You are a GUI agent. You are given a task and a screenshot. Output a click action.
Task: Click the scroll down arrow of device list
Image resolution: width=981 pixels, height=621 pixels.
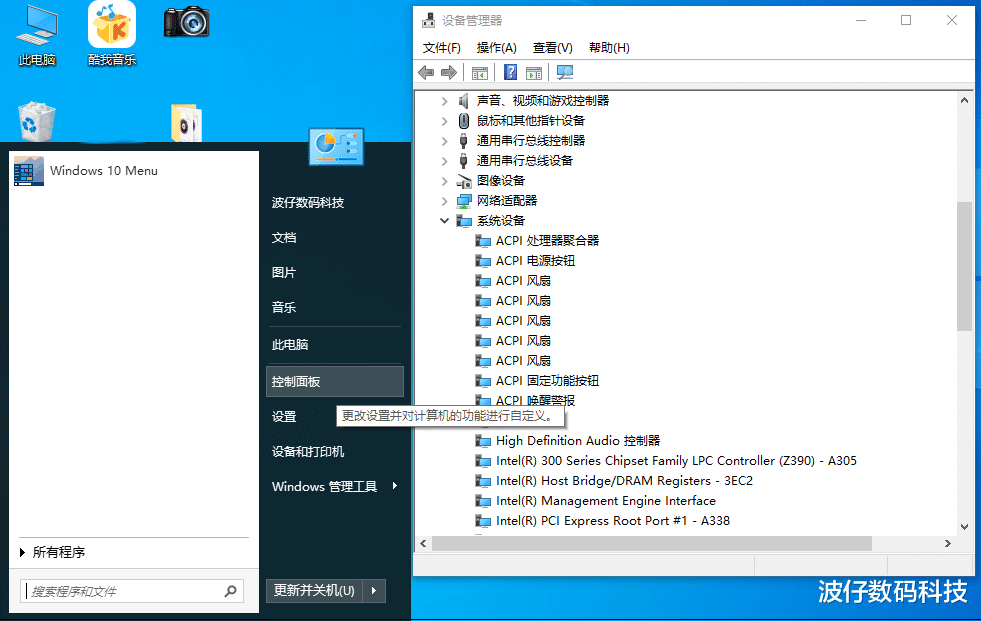click(964, 527)
